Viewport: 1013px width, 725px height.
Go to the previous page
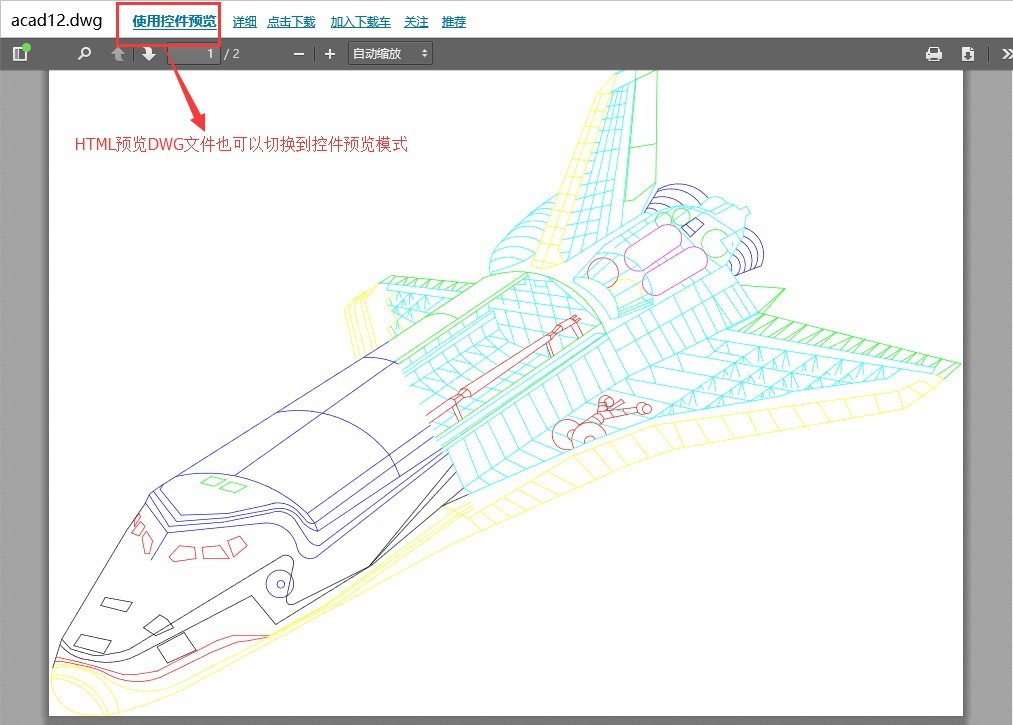[117, 53]
